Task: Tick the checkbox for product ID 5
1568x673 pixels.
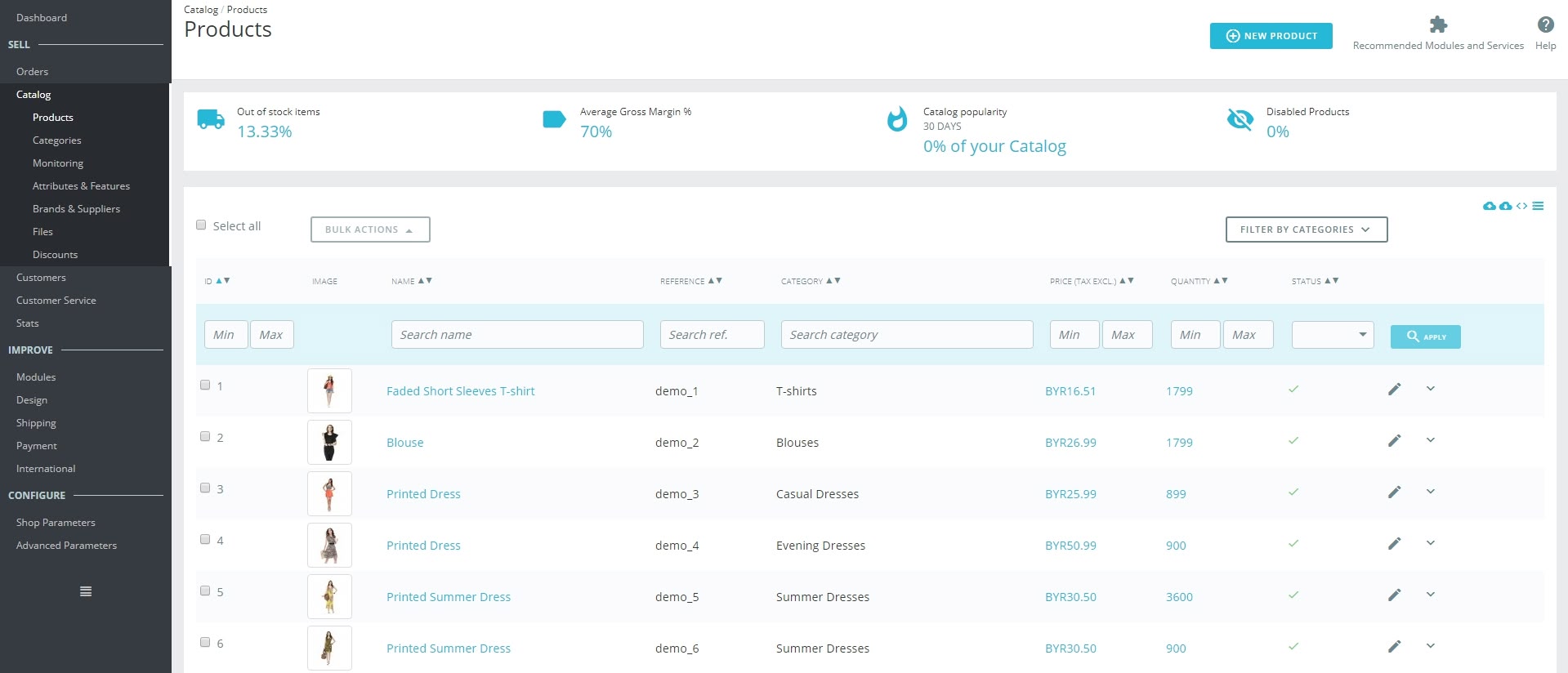Action: pos(205,591)
